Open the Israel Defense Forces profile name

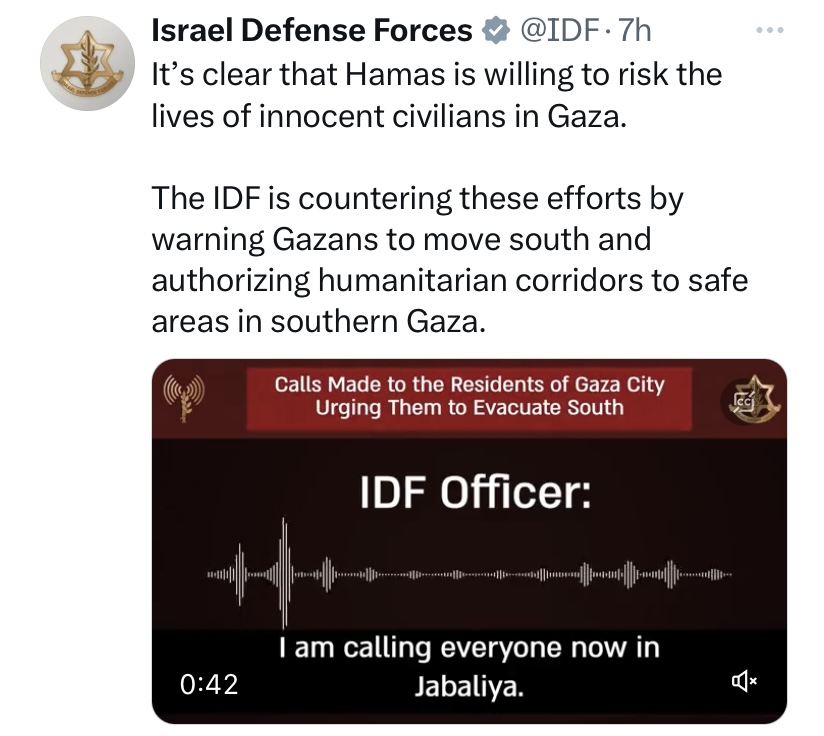311,32
